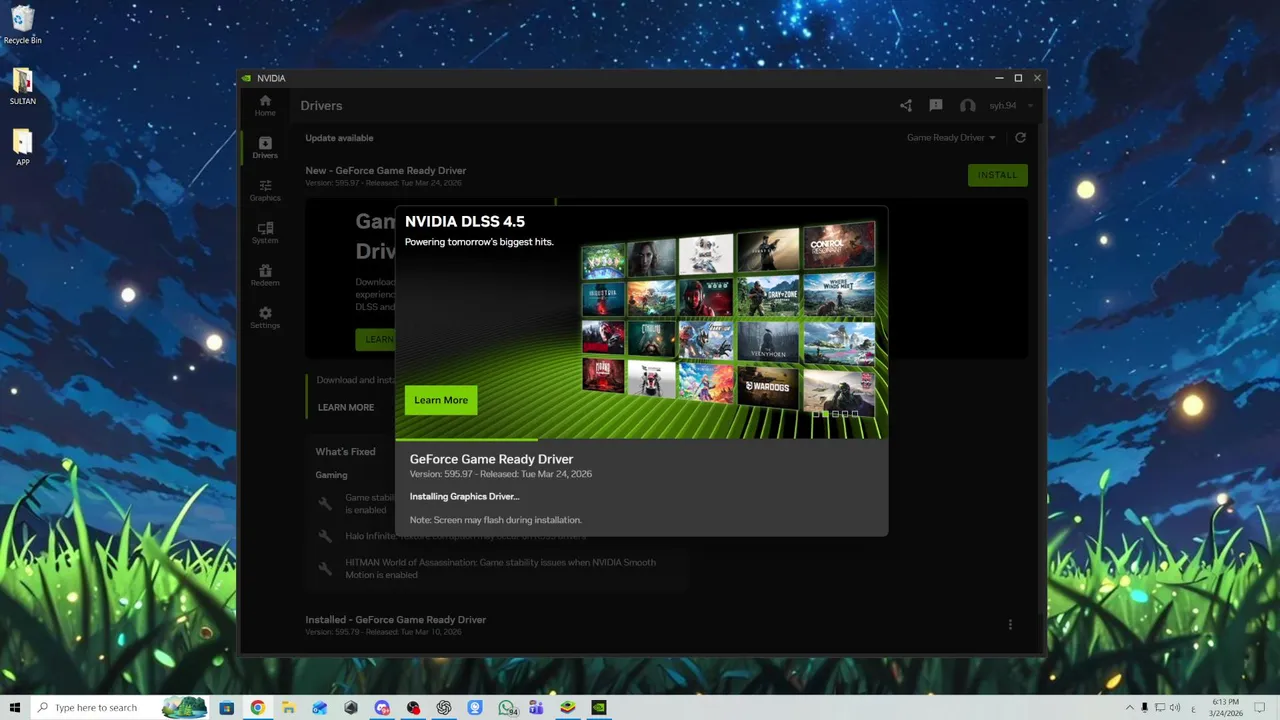Open BlueStacks from taskbar
The image size is (1280, 720).
coord(567,707)
